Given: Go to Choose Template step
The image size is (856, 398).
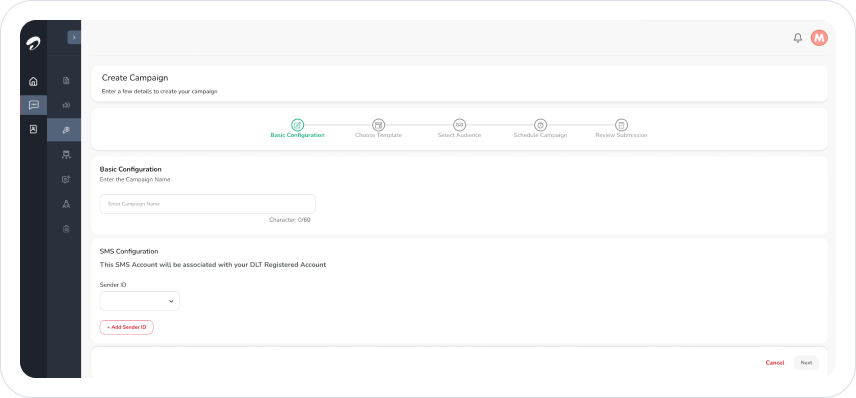Looking at the screenshot, I should click(x=378, y=129).
